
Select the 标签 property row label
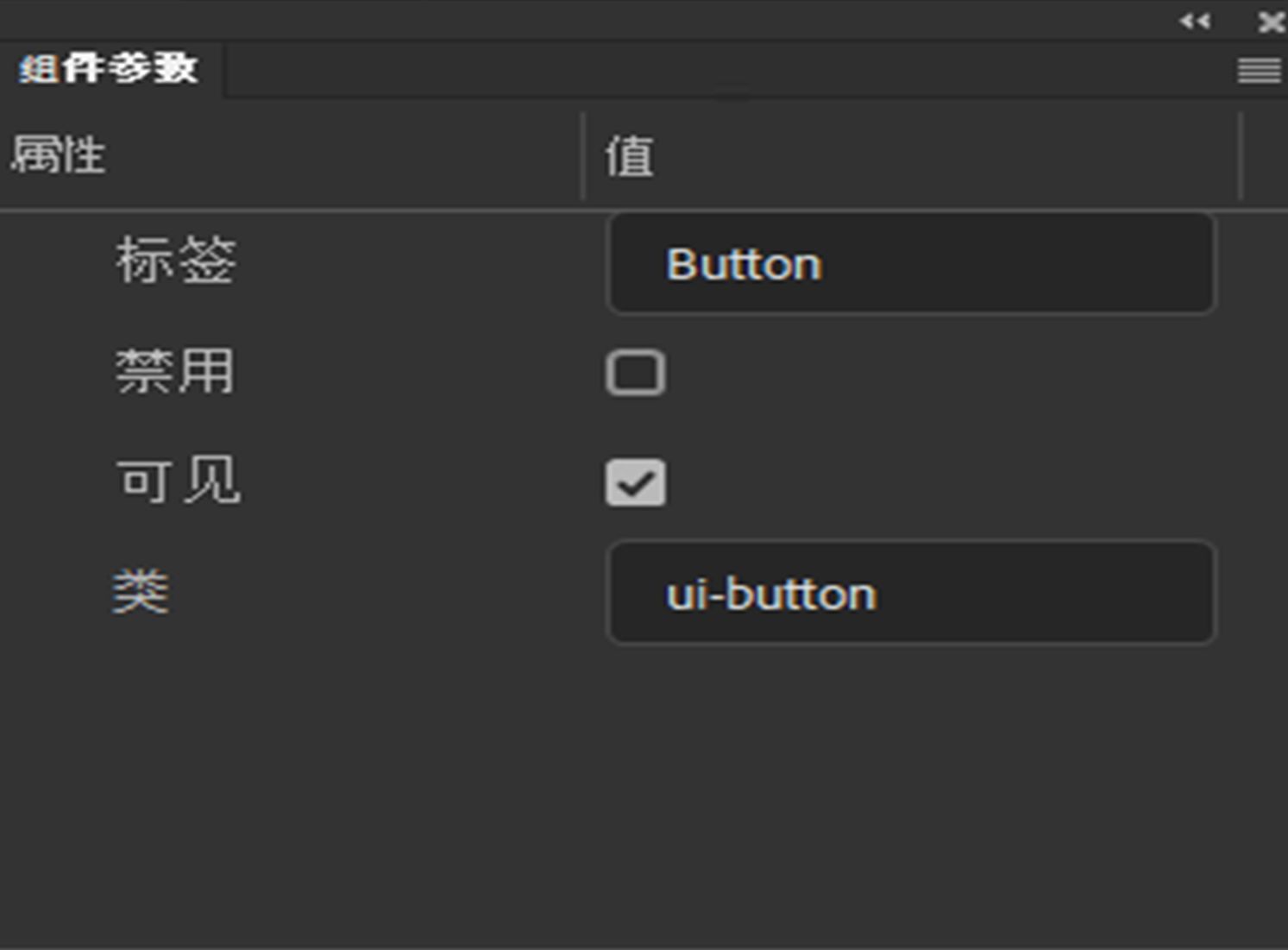click(x=176, y=260)
